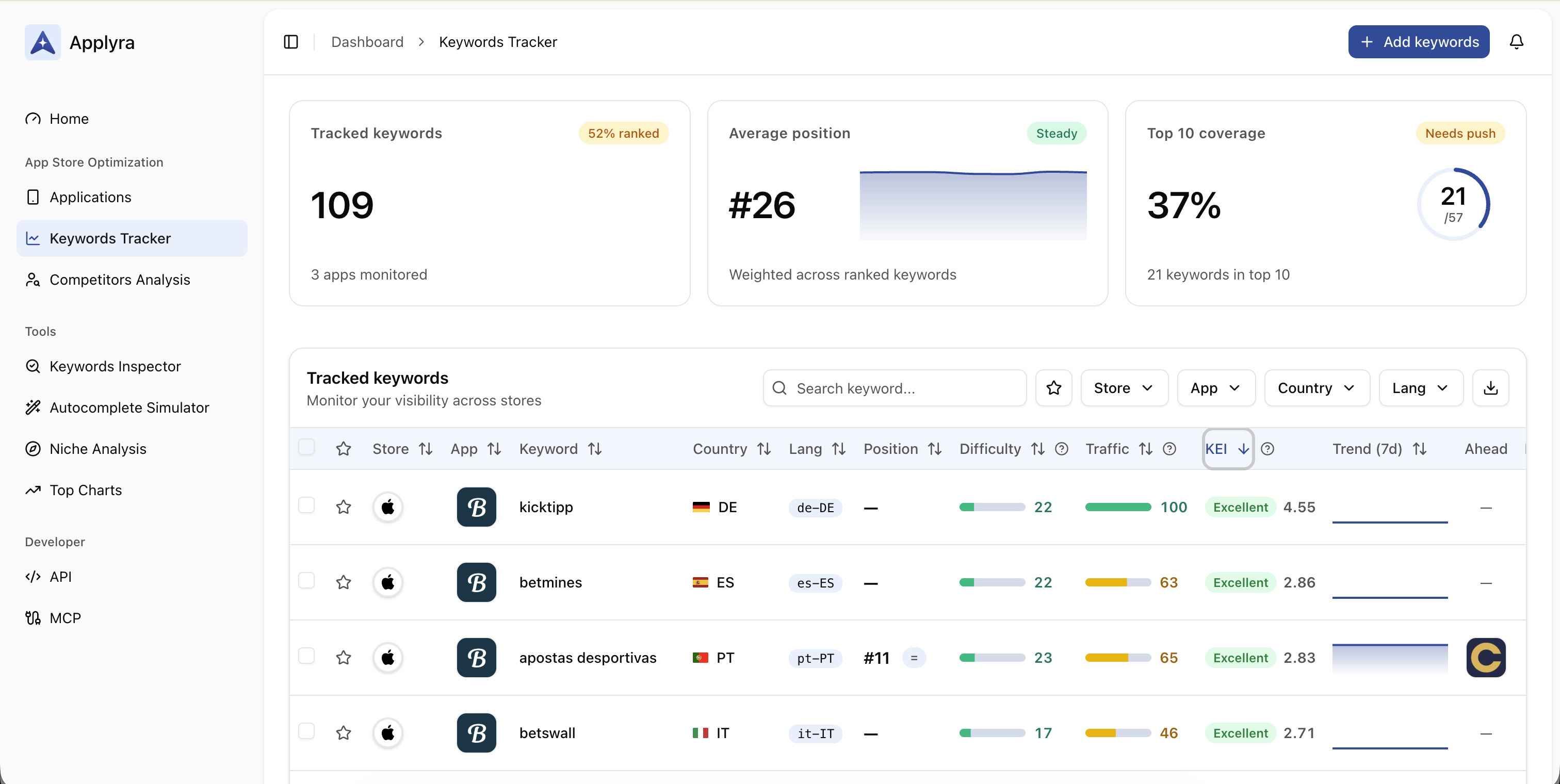This screenshot has width=1560, height=784.
Task: Click the B app icon in kicktipp row
Action: (x=477, y=507)
